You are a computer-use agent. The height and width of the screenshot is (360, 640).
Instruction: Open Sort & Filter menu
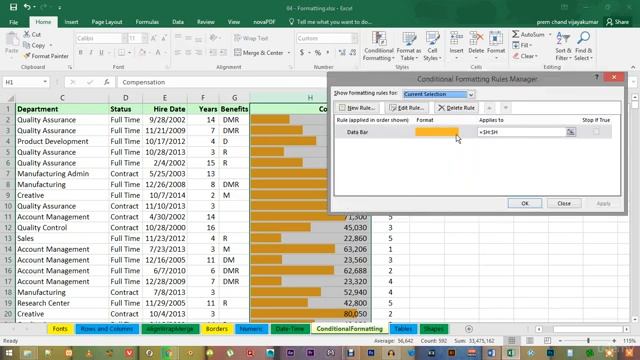563,46
